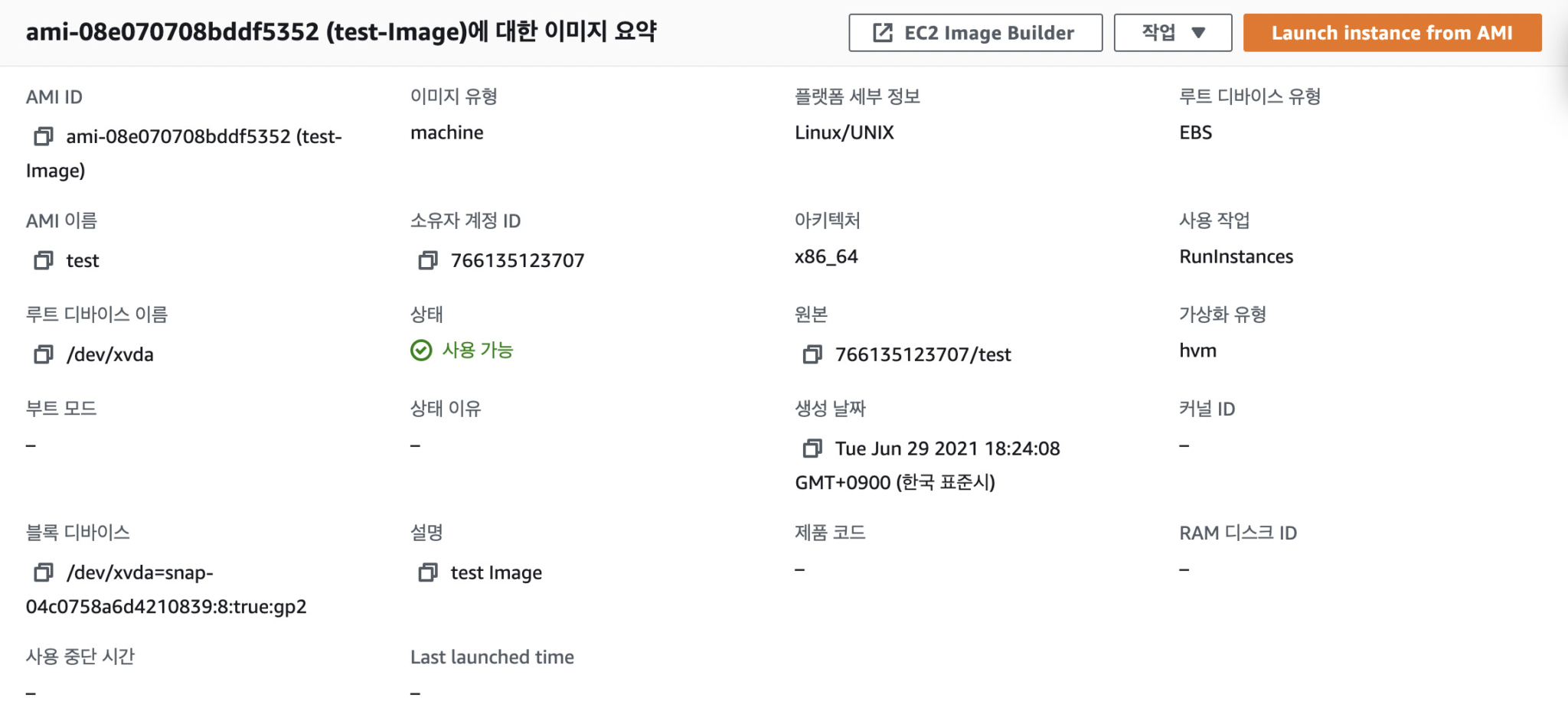Click the RunInstances usage operation value
Viewport: 1568px width, 714px height.
pyautogui.click(x=1236, y=256)
